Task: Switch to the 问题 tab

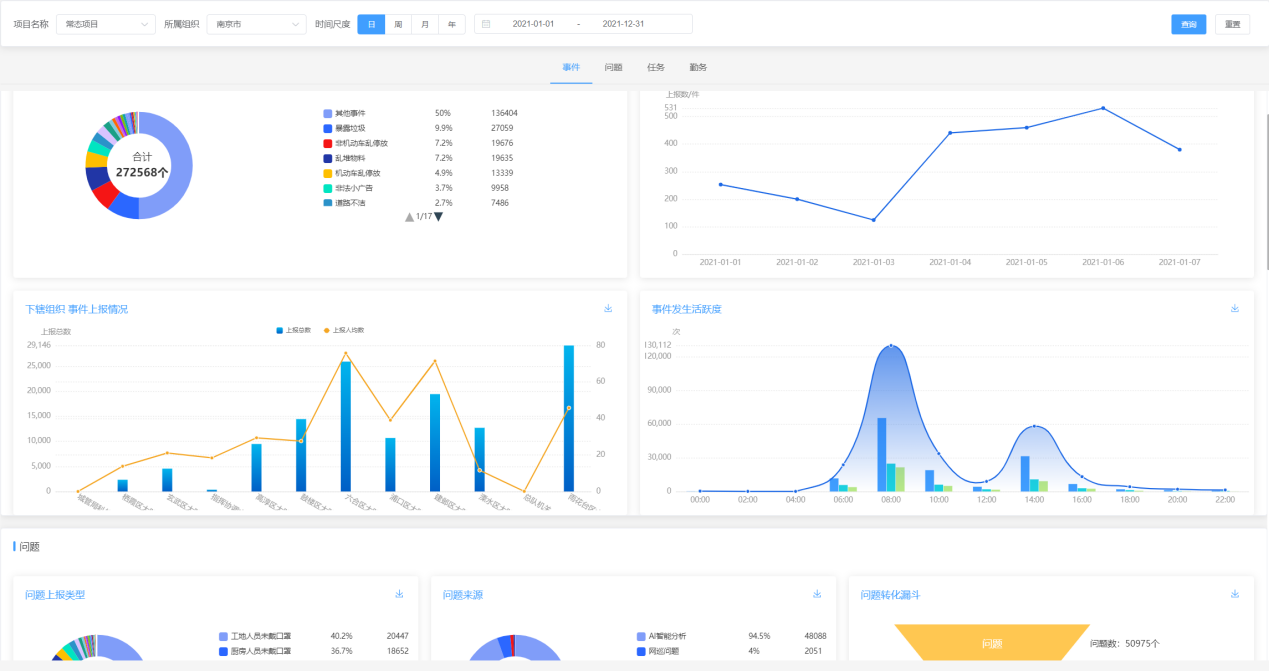Action: click(613, 67)
